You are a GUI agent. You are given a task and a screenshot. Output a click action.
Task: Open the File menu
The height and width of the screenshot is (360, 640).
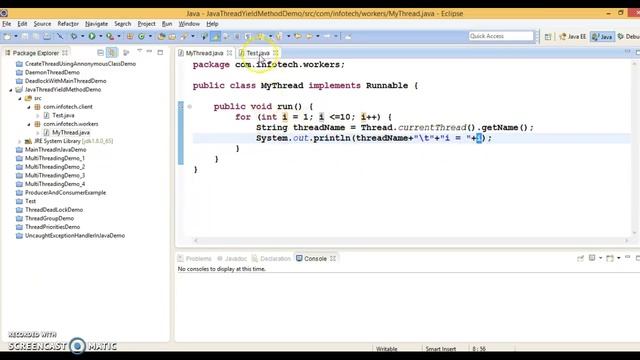[7, 24]
